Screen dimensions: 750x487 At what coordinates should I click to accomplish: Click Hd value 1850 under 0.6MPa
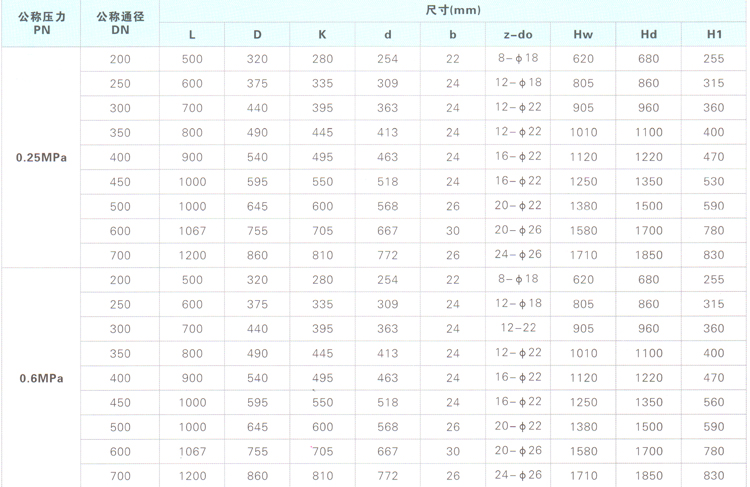point(649,476)
